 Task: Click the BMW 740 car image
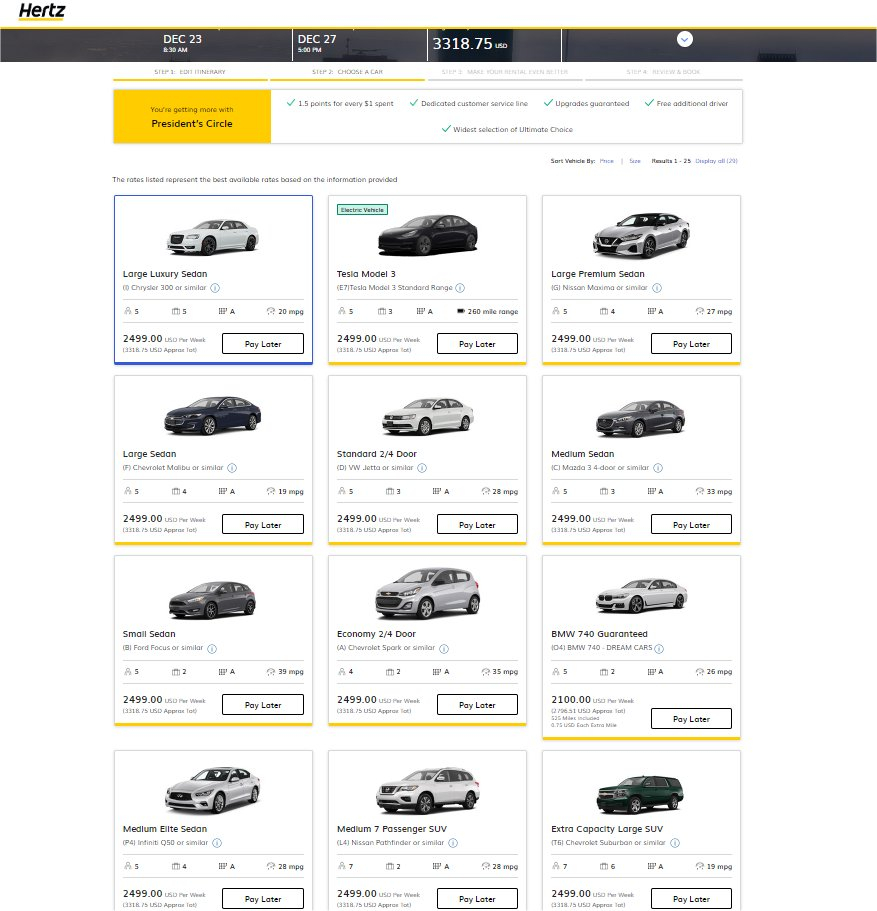click(641, 596)
